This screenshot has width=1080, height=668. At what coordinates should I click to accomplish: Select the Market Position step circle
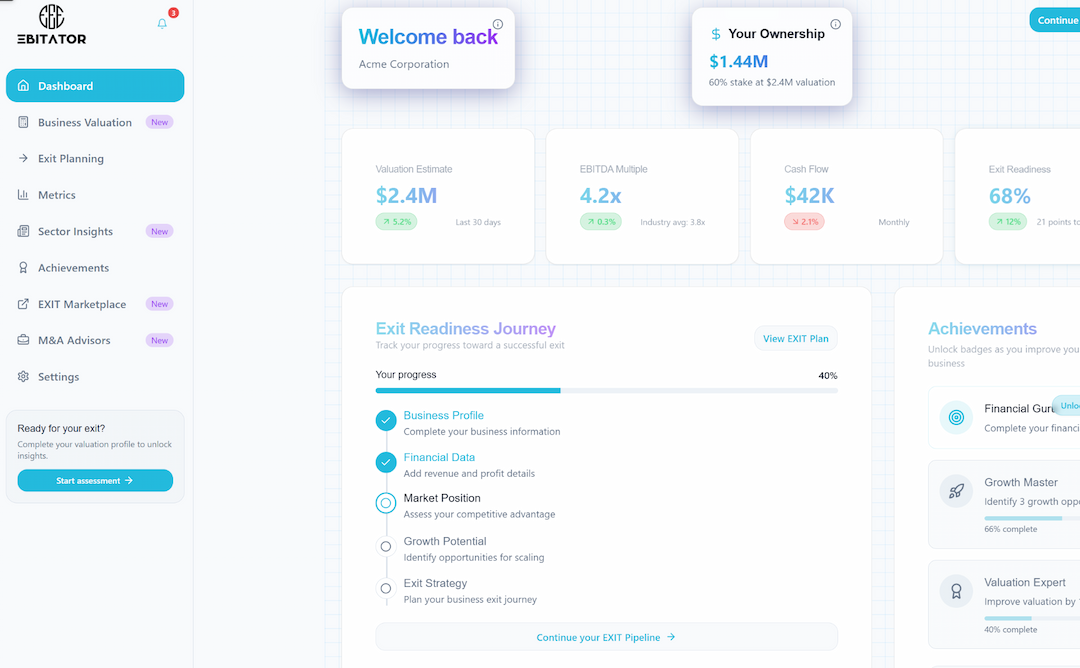(x=386, y=503)
